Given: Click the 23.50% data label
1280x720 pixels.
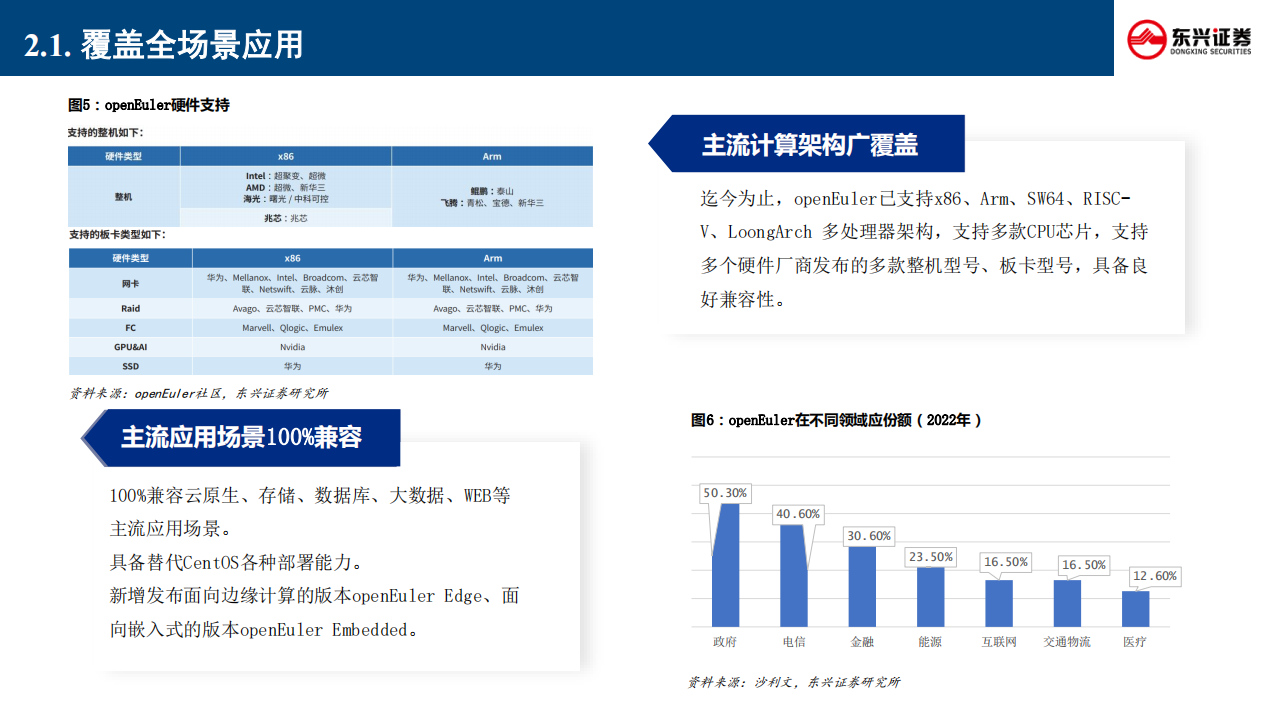Looking at the screenshot, I should [931, 556].
